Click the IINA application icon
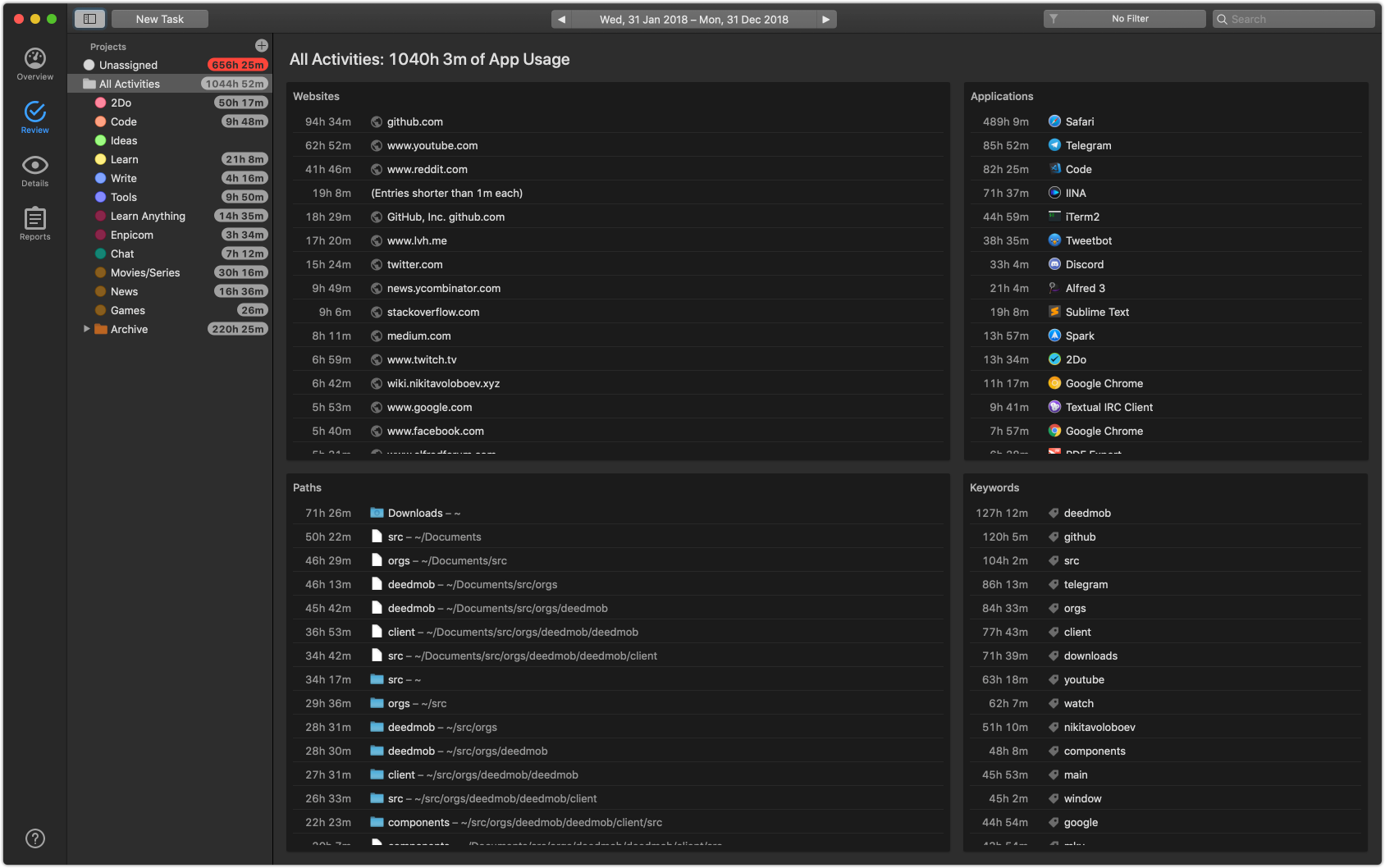1385x868 pixels. (1055, 193)
